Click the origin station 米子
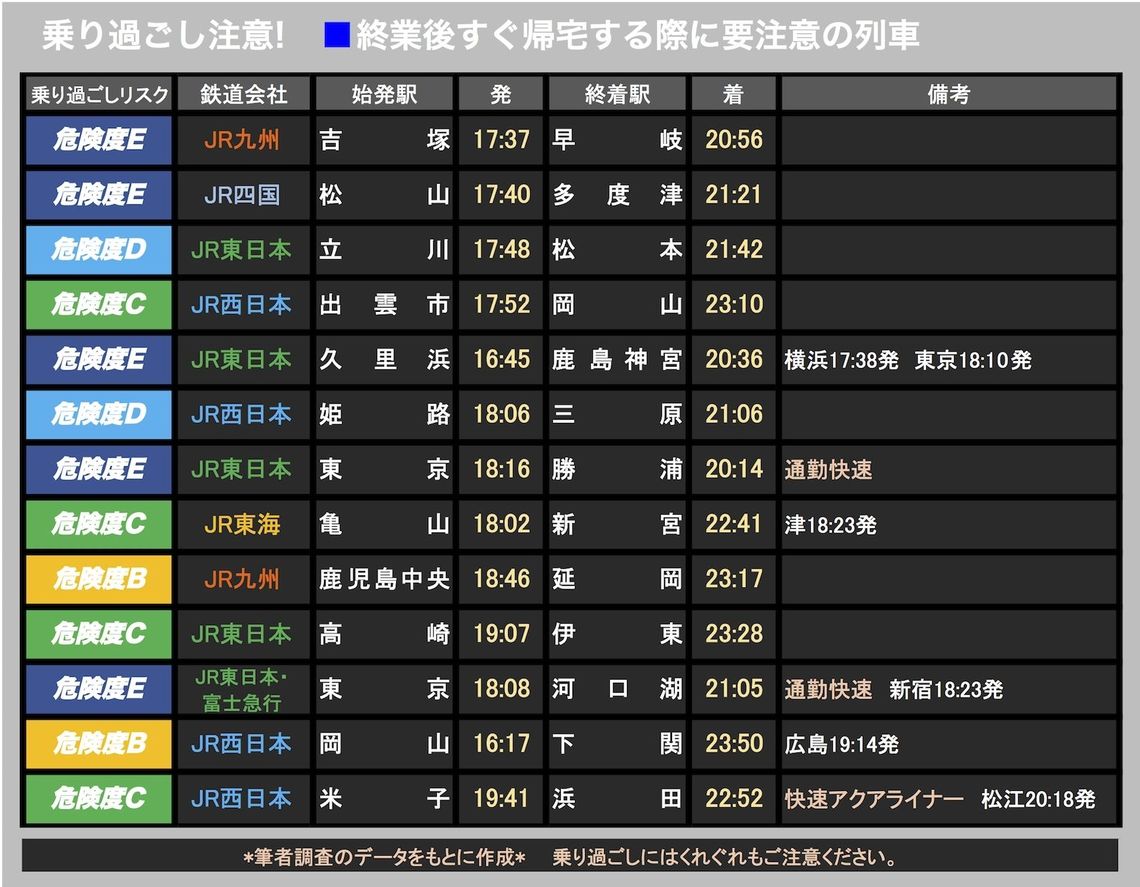The height and width of the screenshot is (887, 1140). tap(384, 799)
